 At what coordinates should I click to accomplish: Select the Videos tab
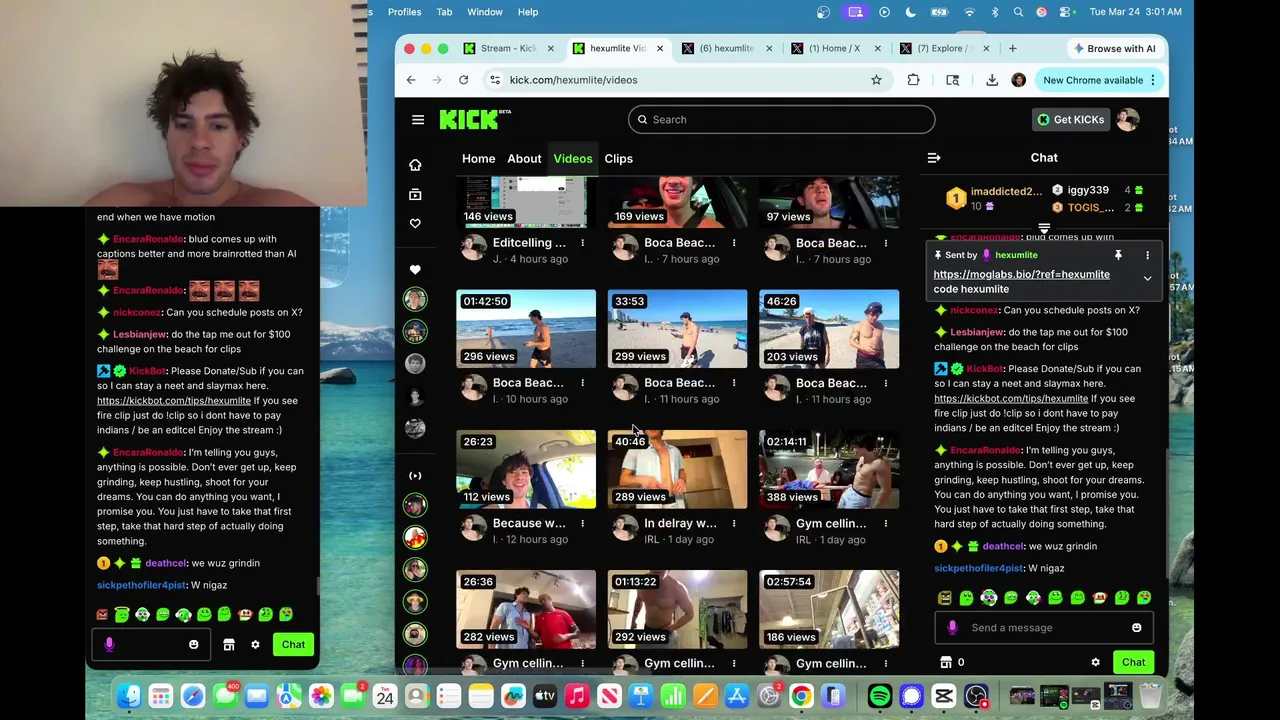(573, 158)
